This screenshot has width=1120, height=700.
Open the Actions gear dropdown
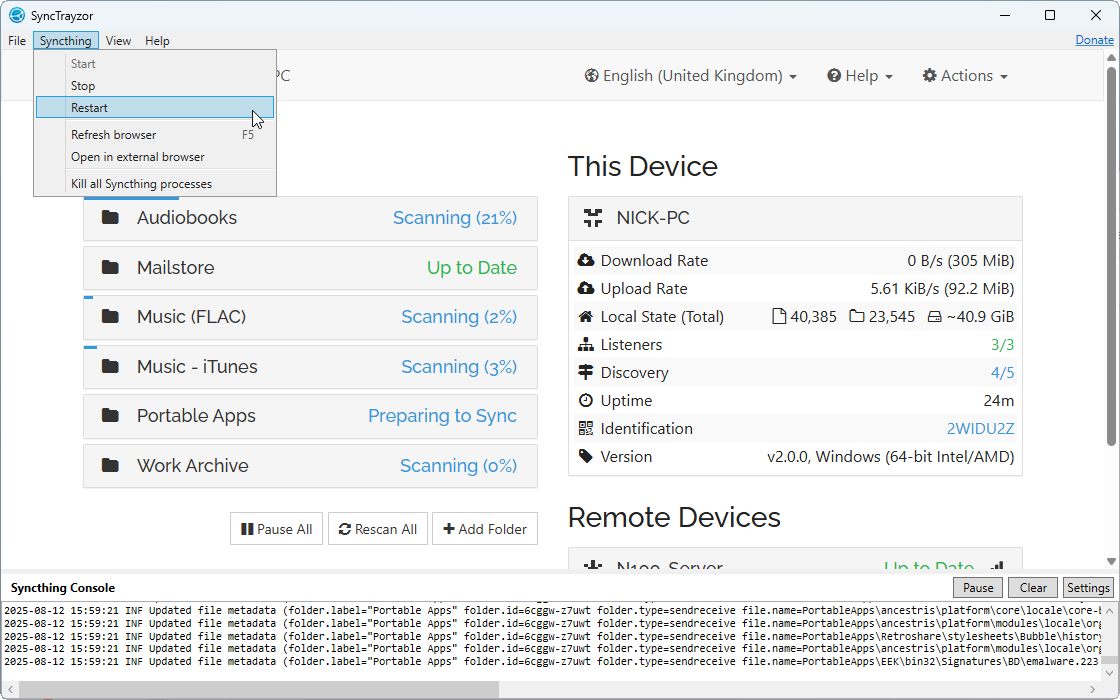(x=964, y=76)
